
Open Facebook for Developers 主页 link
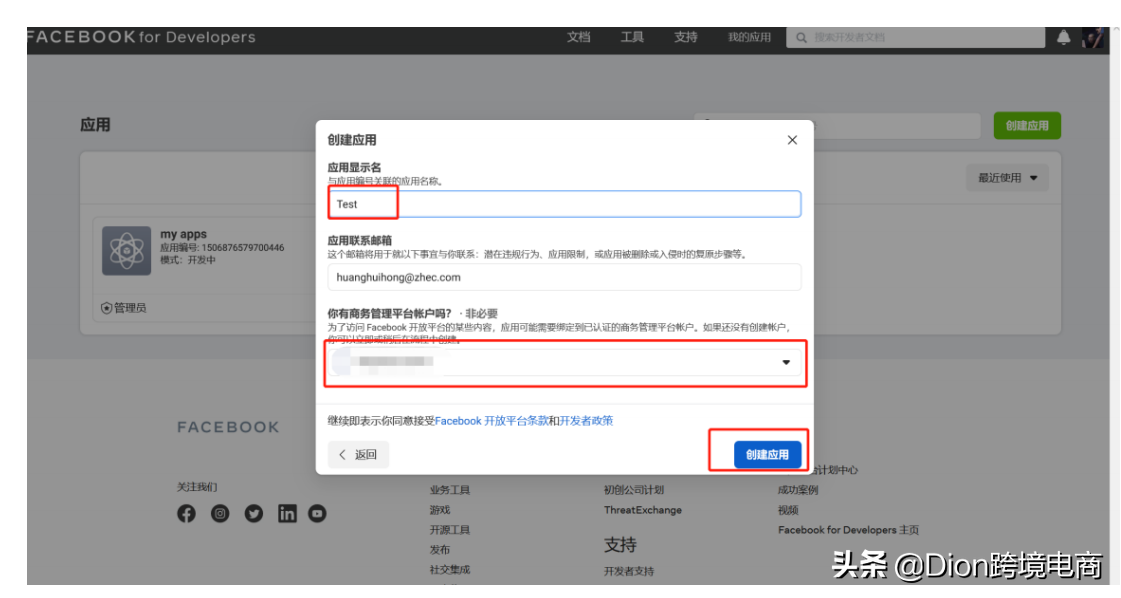pyautogui.click(x=849, y=530)
